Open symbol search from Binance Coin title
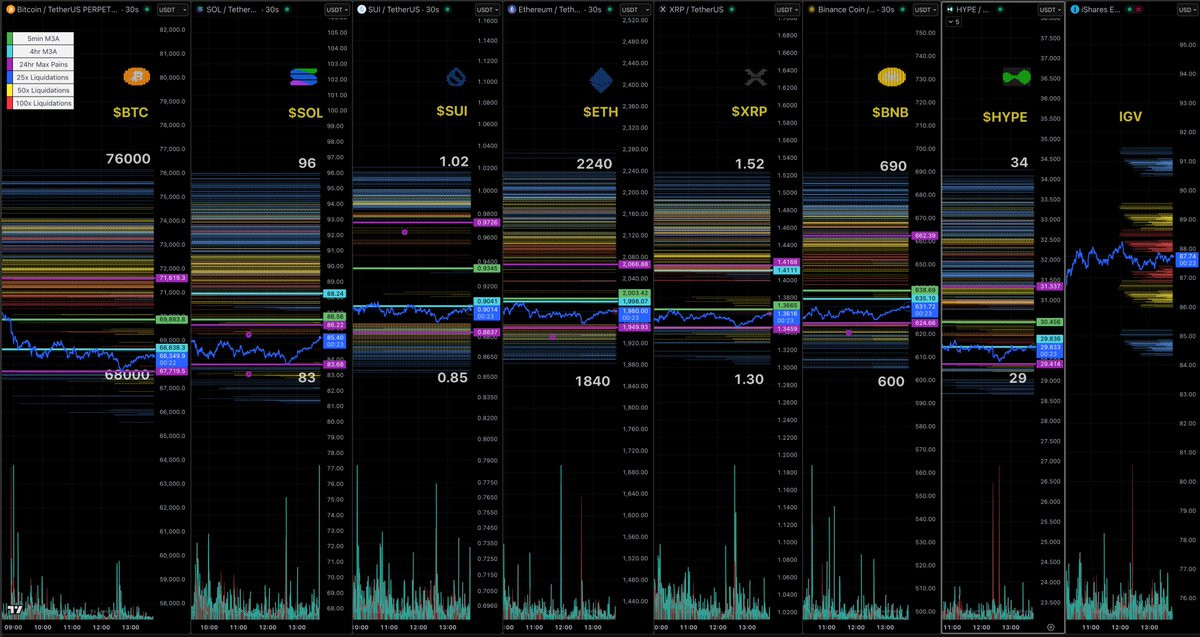The height and width of the screenshot is (637, 1200). pos(847,9)
